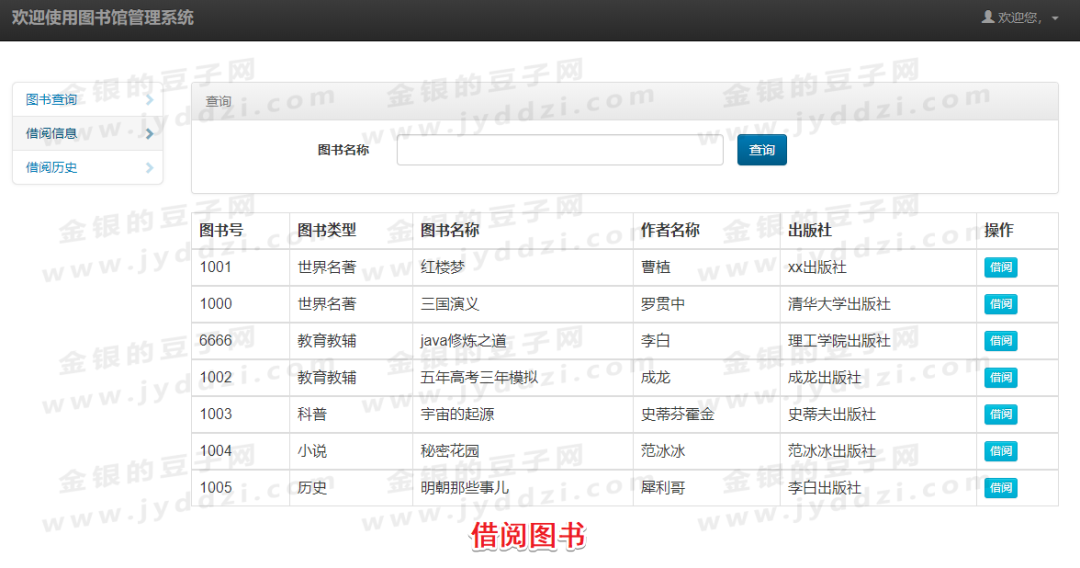Click the author name 范冰冰
Screen dimensions: 1080x568
click(663, 451)
